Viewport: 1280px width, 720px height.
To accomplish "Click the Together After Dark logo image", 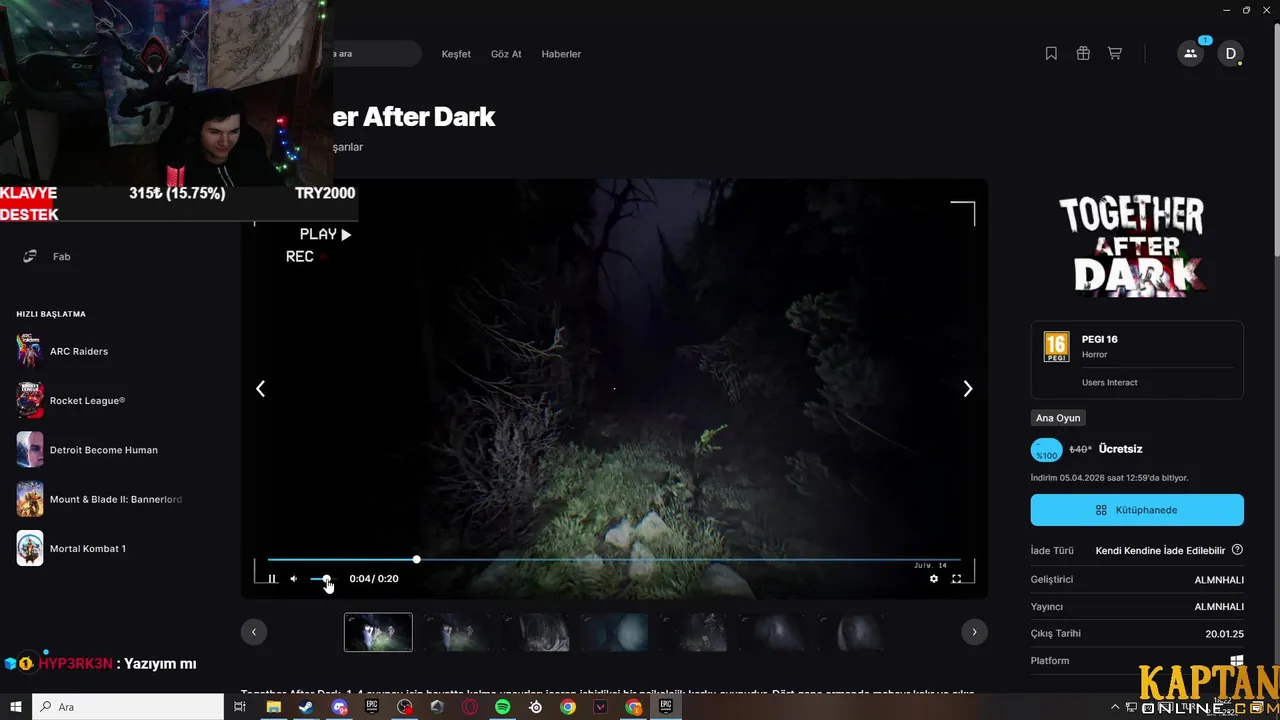I will 1131,245.
